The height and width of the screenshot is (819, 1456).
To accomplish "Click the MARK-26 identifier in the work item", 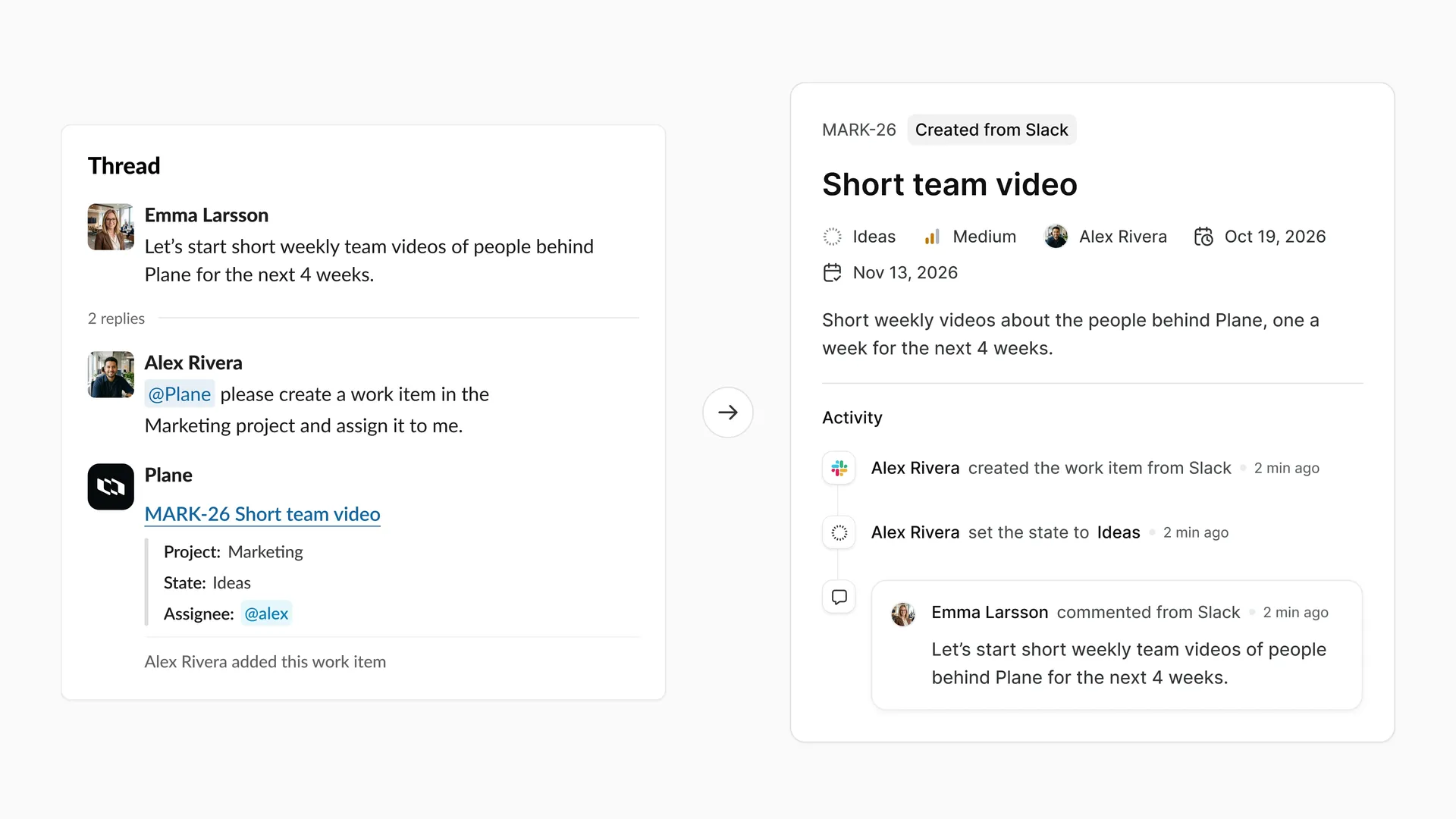I will [859, 130].
